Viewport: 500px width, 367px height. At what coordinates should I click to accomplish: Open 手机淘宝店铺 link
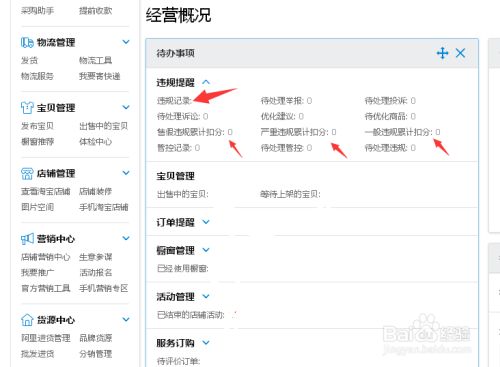click(104, 207)
